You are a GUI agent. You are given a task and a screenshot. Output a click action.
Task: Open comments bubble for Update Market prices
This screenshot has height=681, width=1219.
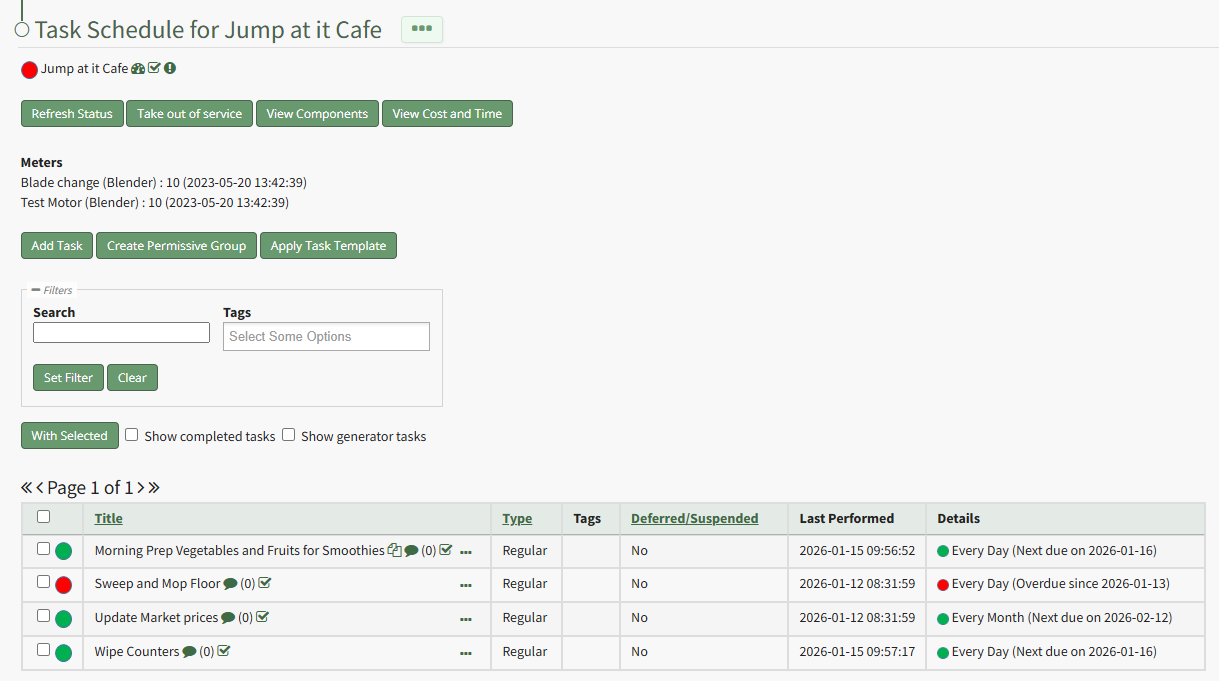(228, 618)
